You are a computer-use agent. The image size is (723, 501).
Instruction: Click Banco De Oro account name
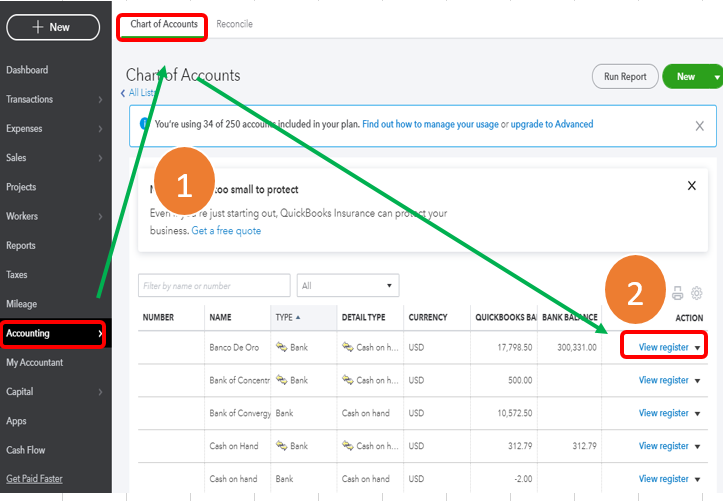(234, 347)
